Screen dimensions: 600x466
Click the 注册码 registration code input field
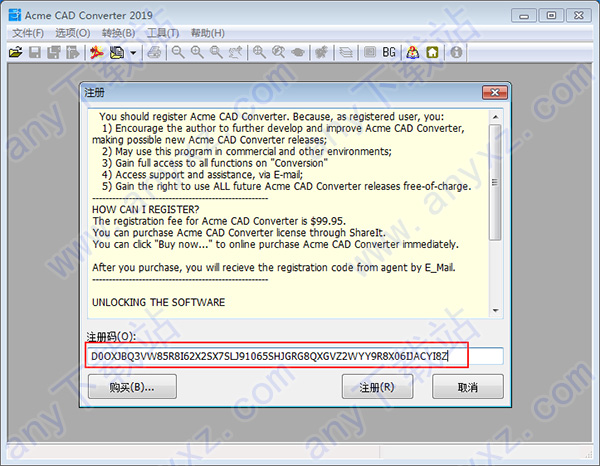tap(295, 356)
